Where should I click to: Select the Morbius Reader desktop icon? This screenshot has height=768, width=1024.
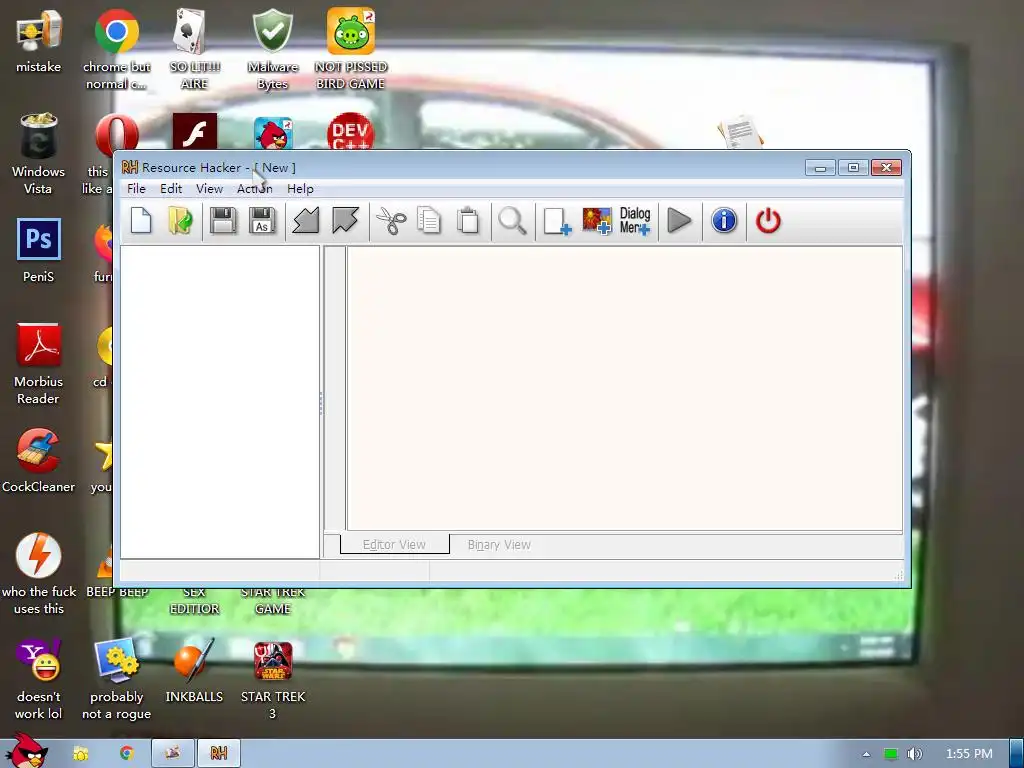[x=39, y=364]
